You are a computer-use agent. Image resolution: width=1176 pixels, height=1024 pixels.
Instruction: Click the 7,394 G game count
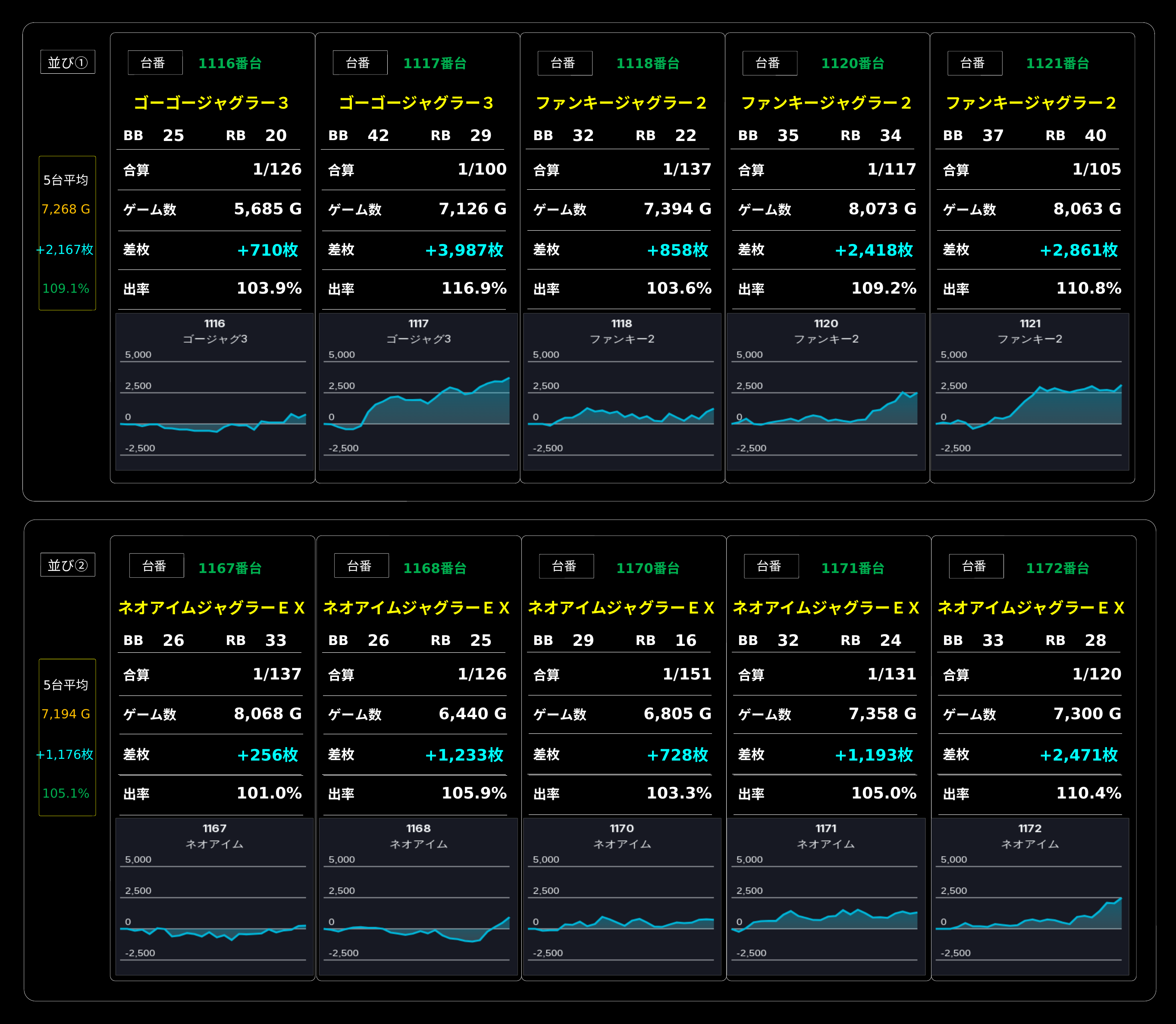click(677, 209)
